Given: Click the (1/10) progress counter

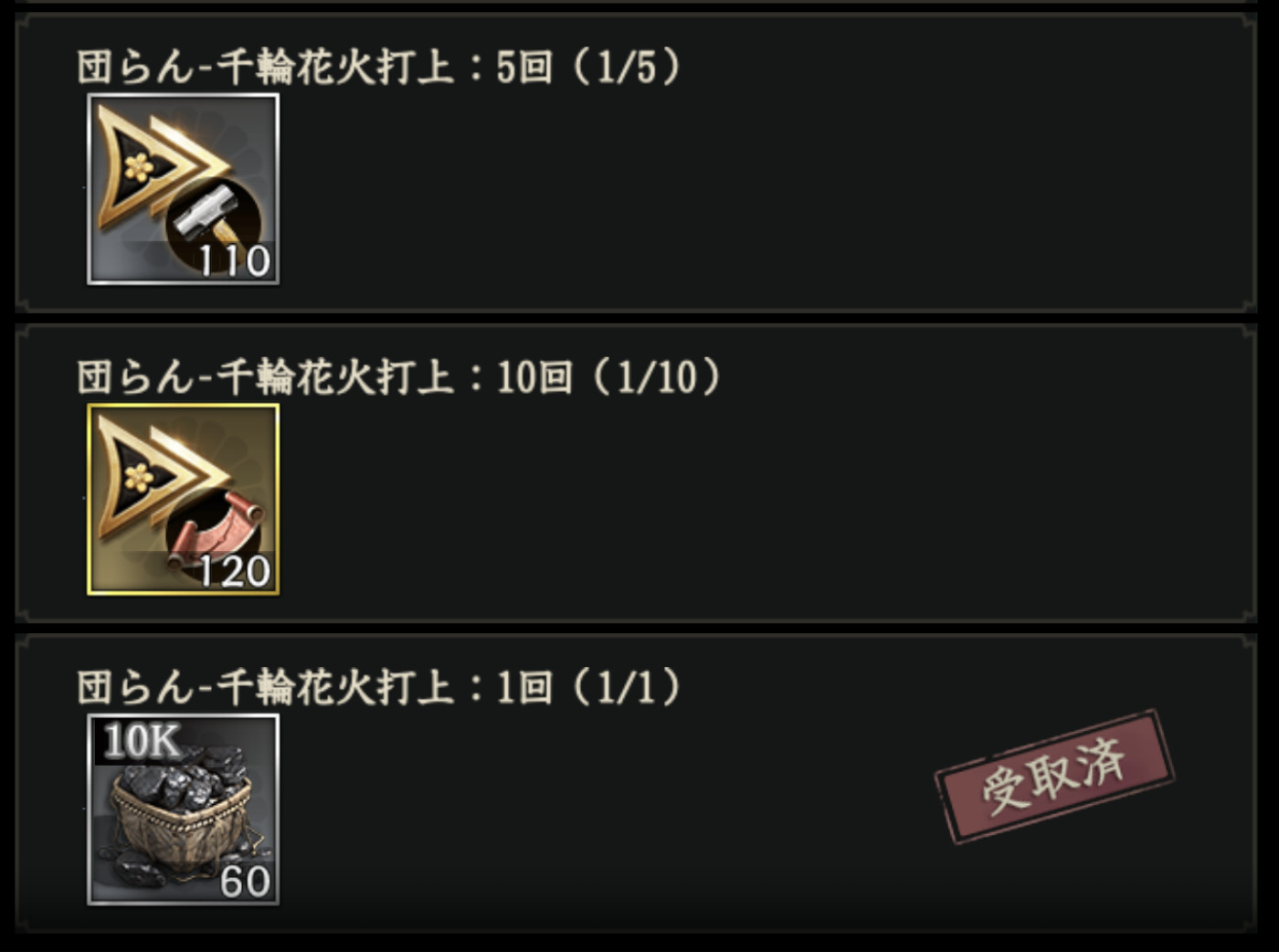Looking at the screenshot, I should pyautogui.click(x=657, y=377).
